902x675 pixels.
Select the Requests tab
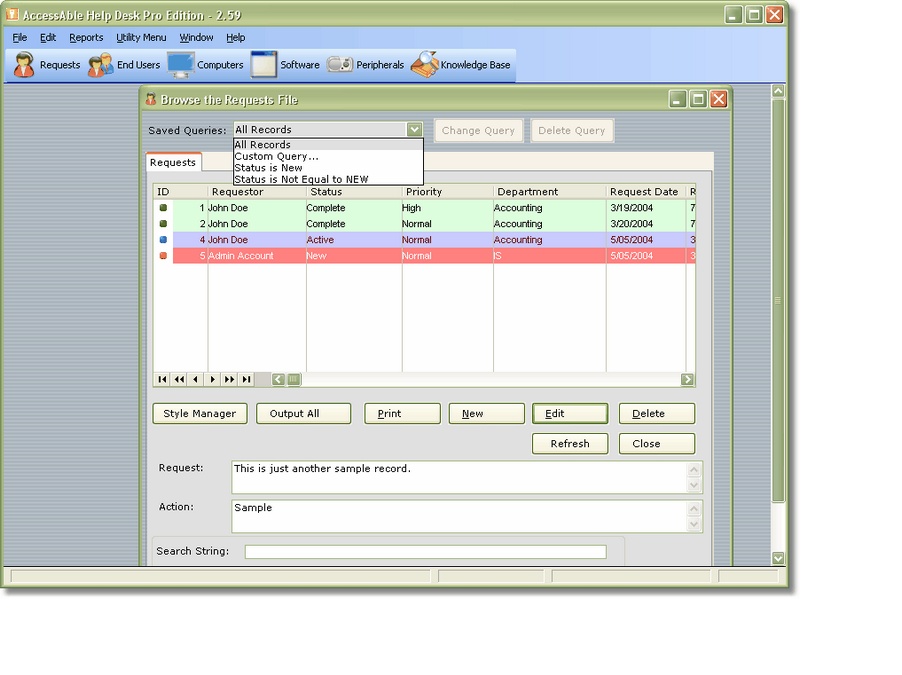pos(173,162)
